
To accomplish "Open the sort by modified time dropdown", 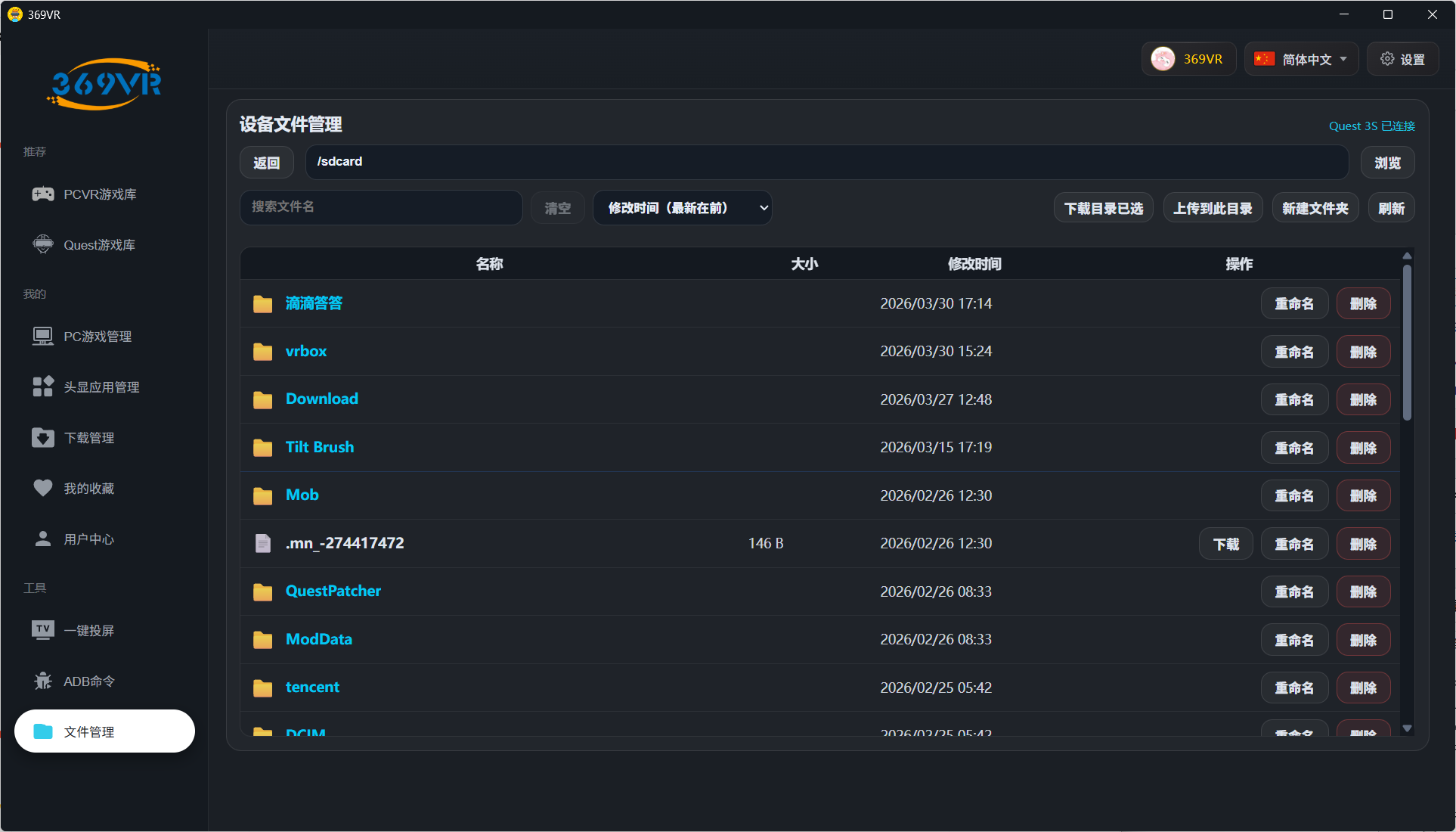I will pos(682,208).
